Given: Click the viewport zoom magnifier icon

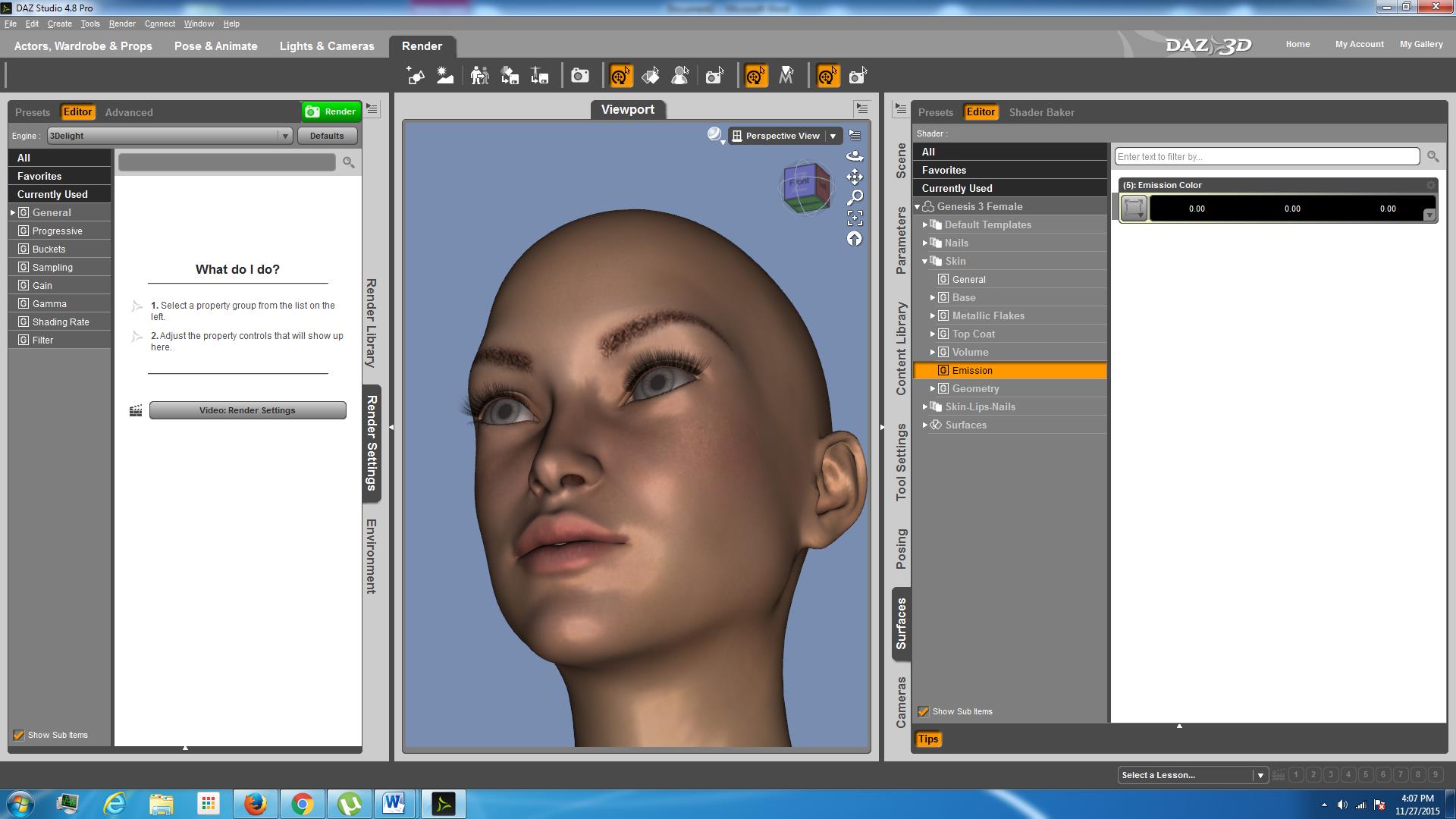Looking at the screenshot, I should coord(855,198).
